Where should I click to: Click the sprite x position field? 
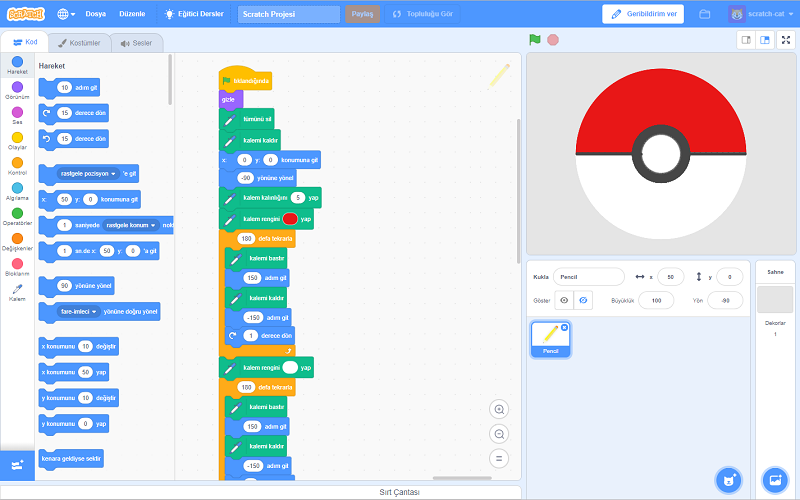670,277
